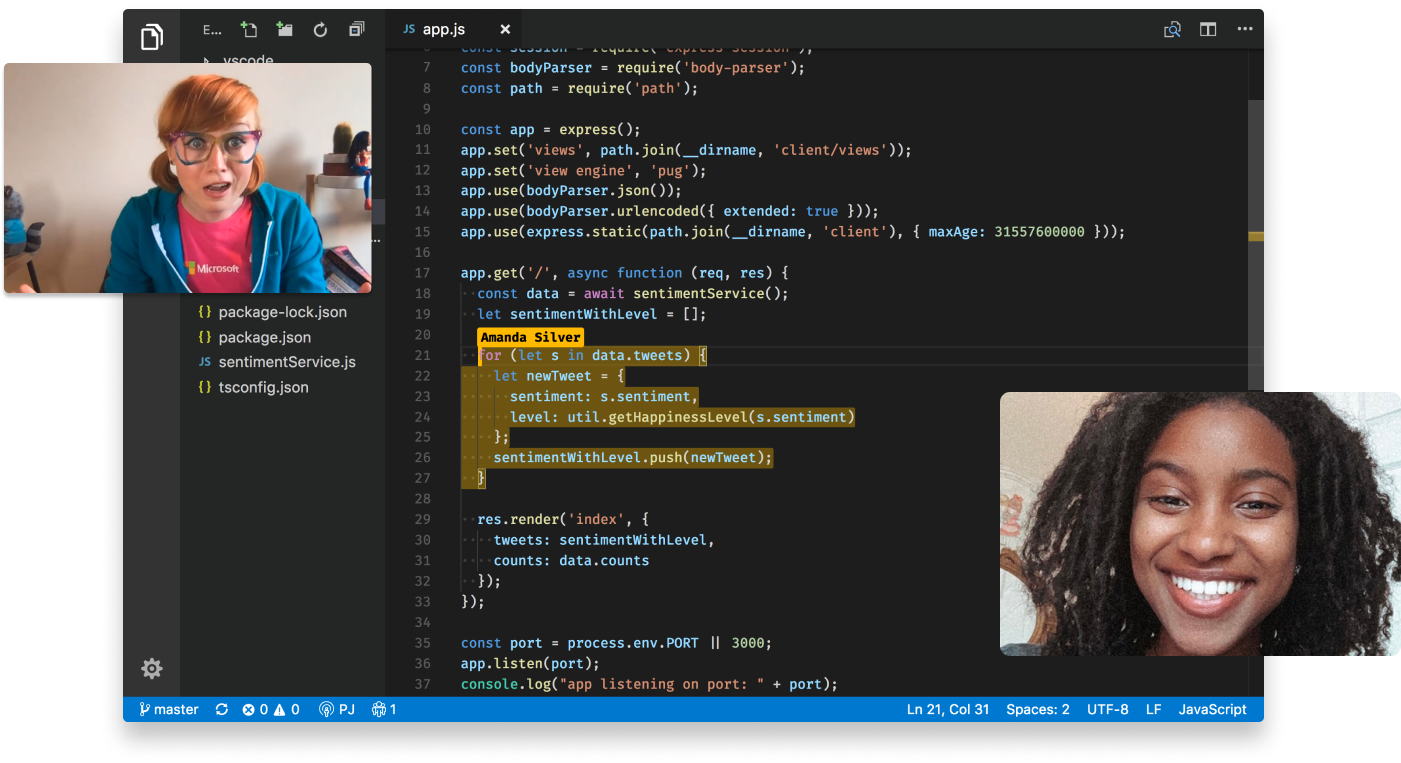
Task: Place the cursor on 'const app = express();'
Action: [x=550, y=129]
